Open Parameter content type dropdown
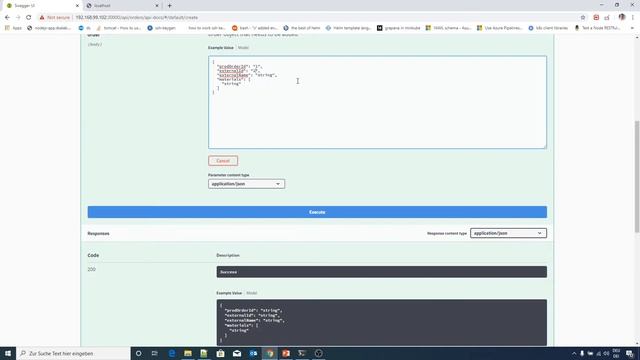The height and width of the screenshot is (360, 640). pos(246,184)
